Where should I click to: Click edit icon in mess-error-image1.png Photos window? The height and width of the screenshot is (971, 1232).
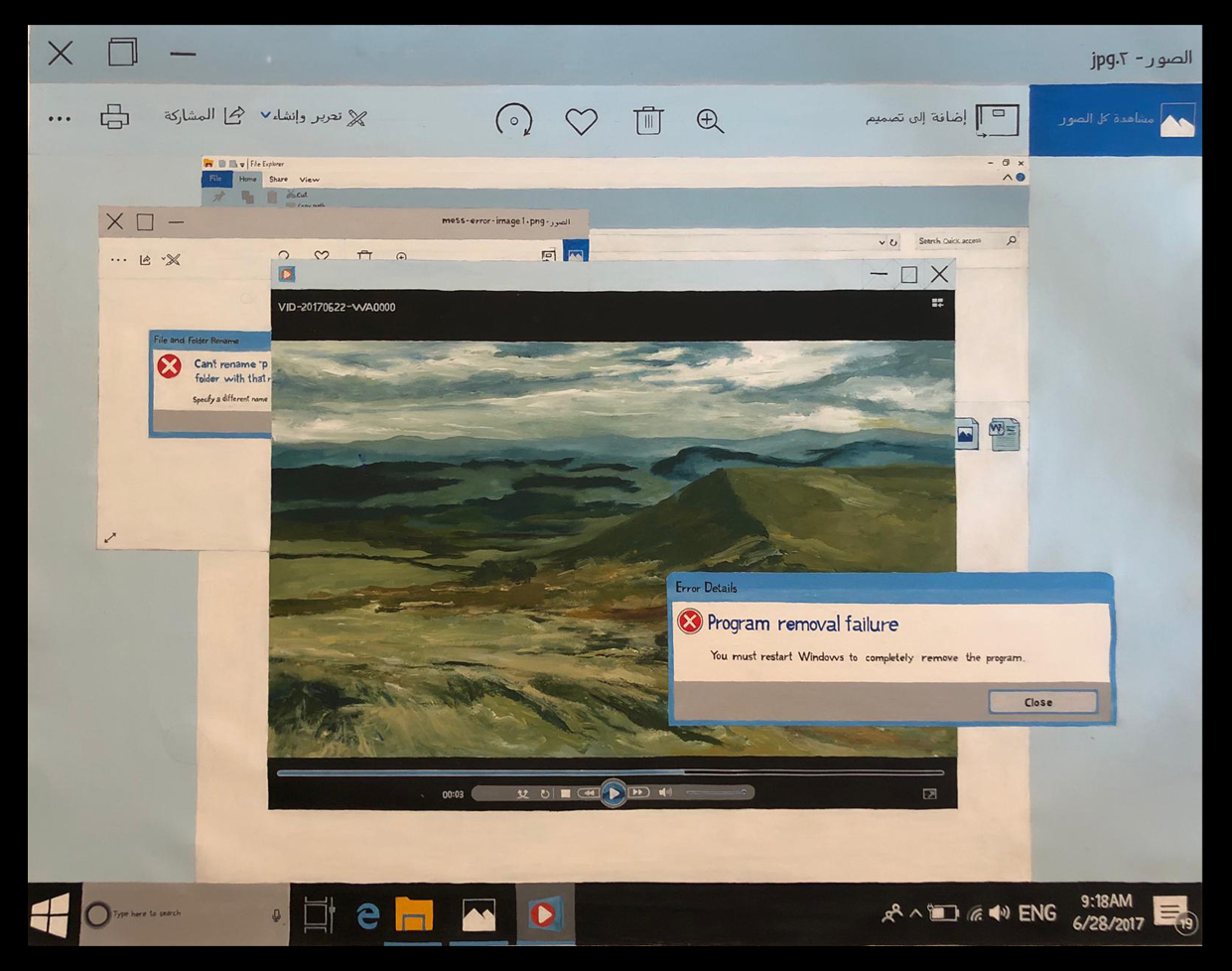click(172, 260)
